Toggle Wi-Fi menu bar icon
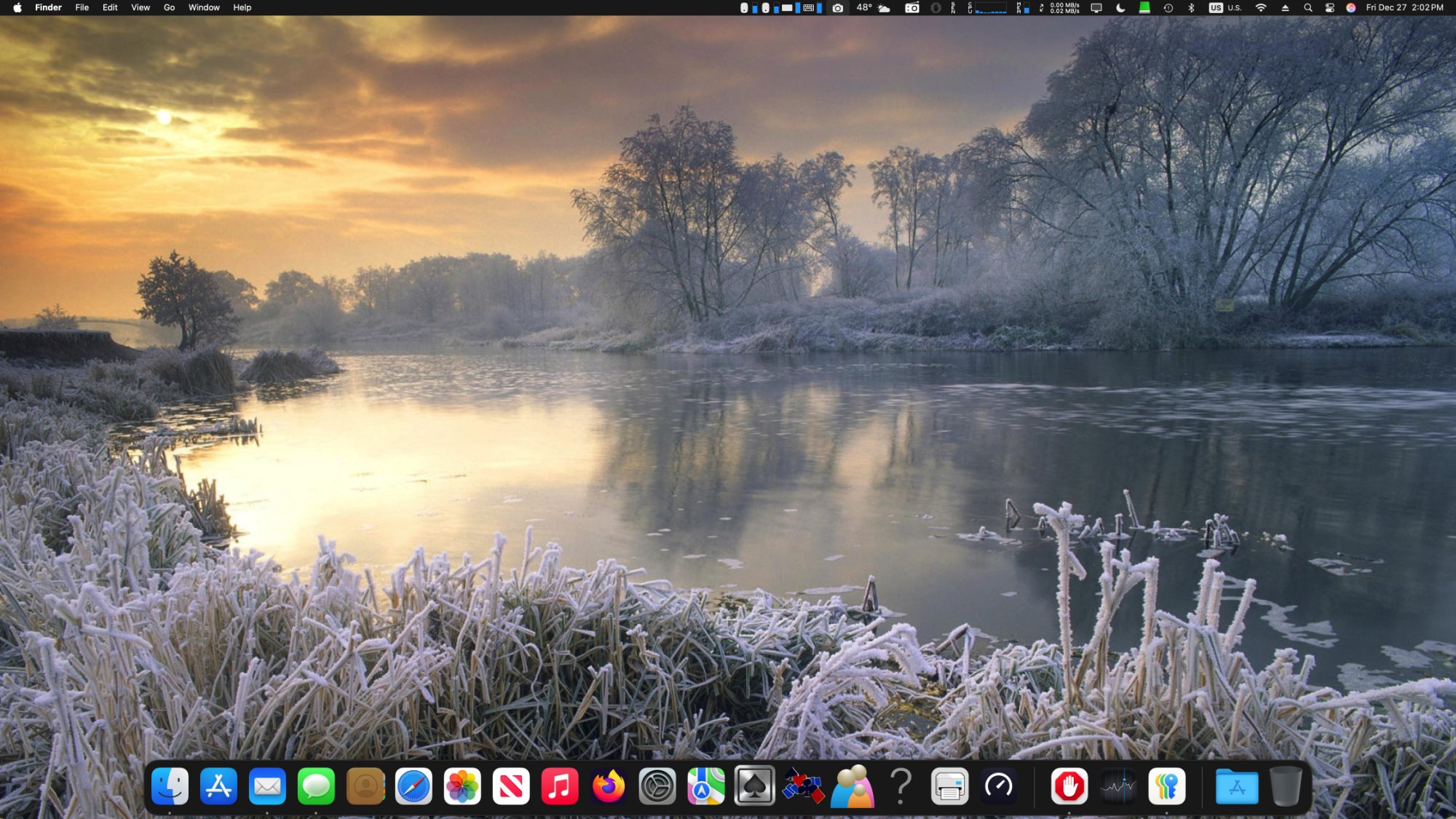The image size is (1456, 819). tap(1261, 8)
